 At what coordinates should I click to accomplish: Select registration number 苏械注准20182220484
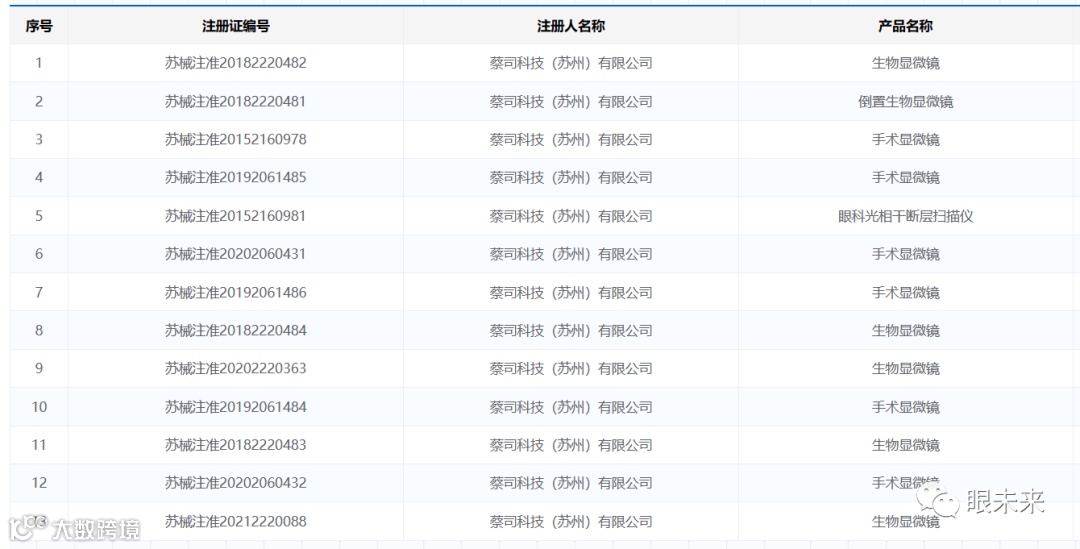[x=236, y=330]
